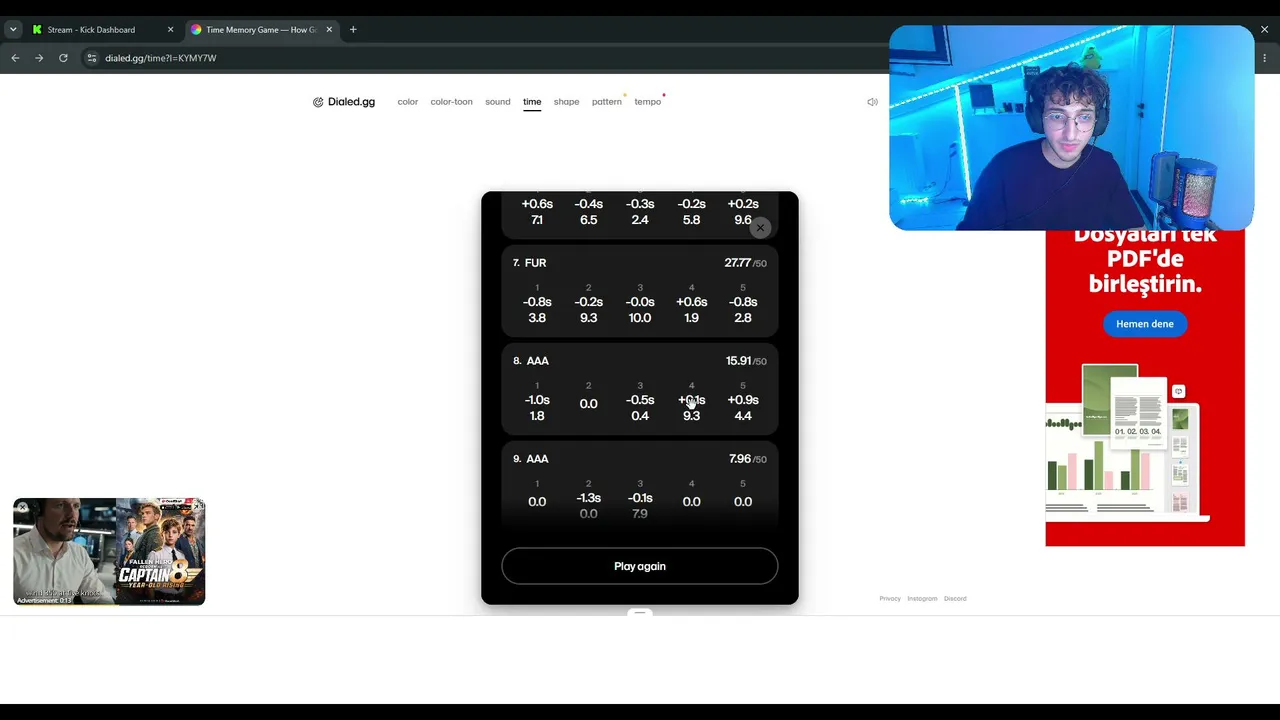1280x720 pixels.
Task: Click the 6.5 round score
Action: 588,220
